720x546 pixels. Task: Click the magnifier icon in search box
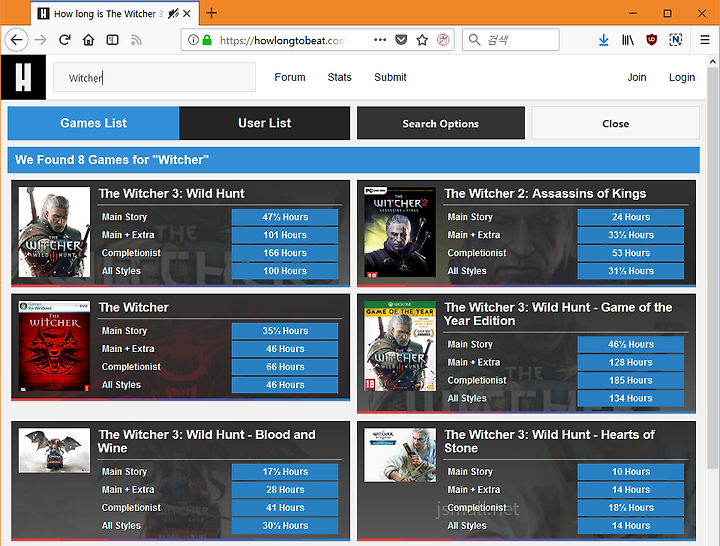click(474, 40)
